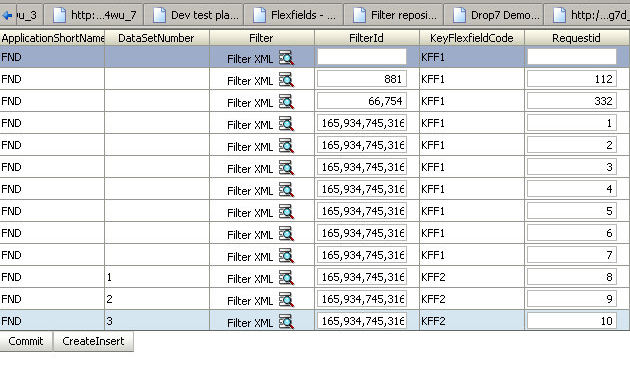Open Filter XML lookup icon for Requestid 10
This screenshot has width=630, height=365.
coord(286,322)
